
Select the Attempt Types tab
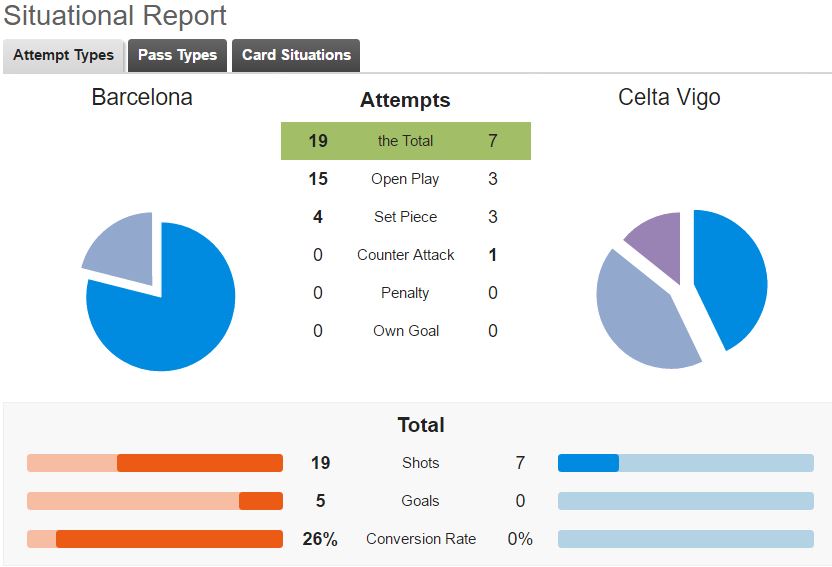(x=64, y=55)
